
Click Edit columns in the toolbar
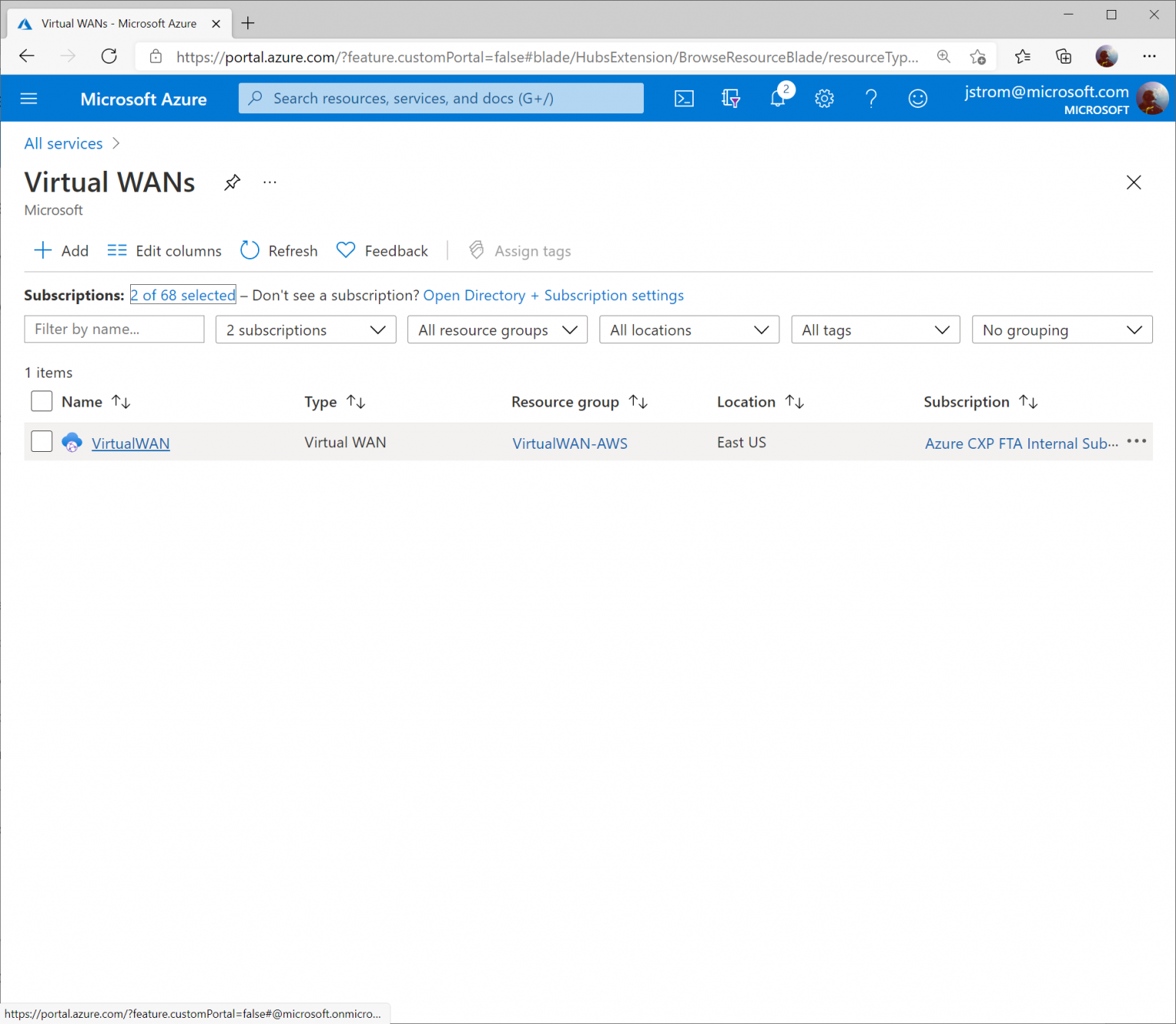point(163,250)
